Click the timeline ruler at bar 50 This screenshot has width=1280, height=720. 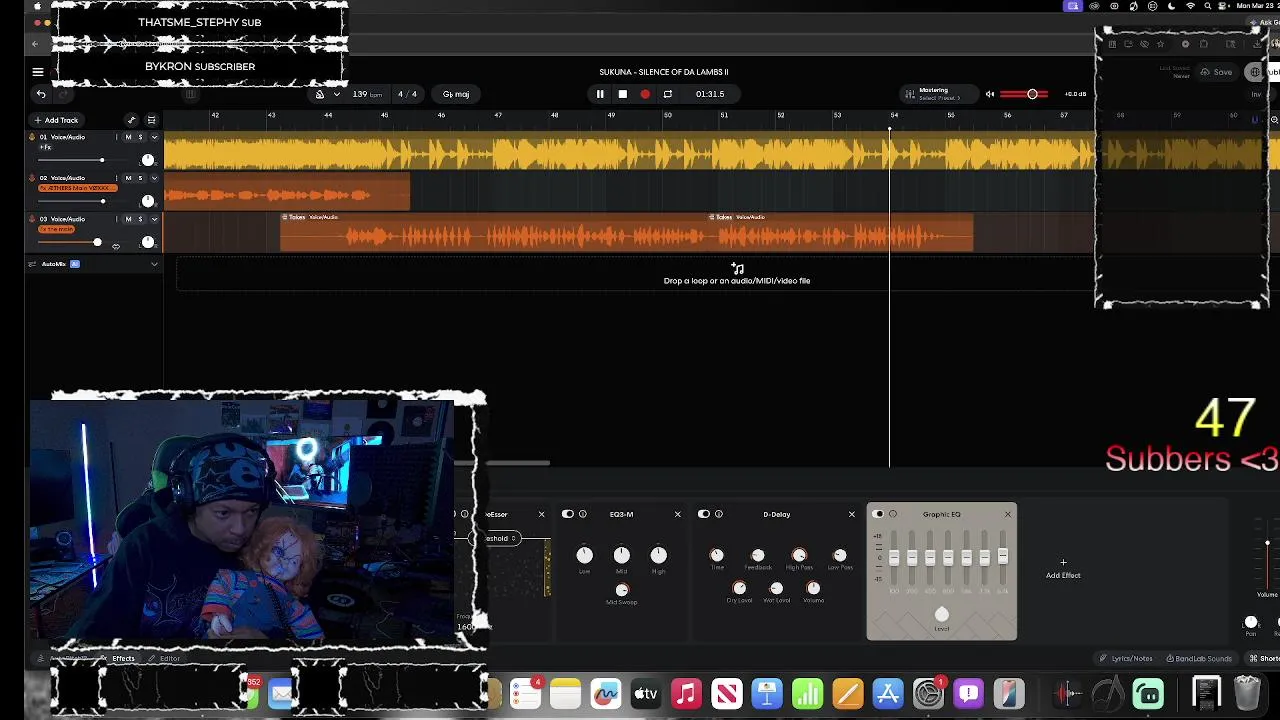coord(668,116)
